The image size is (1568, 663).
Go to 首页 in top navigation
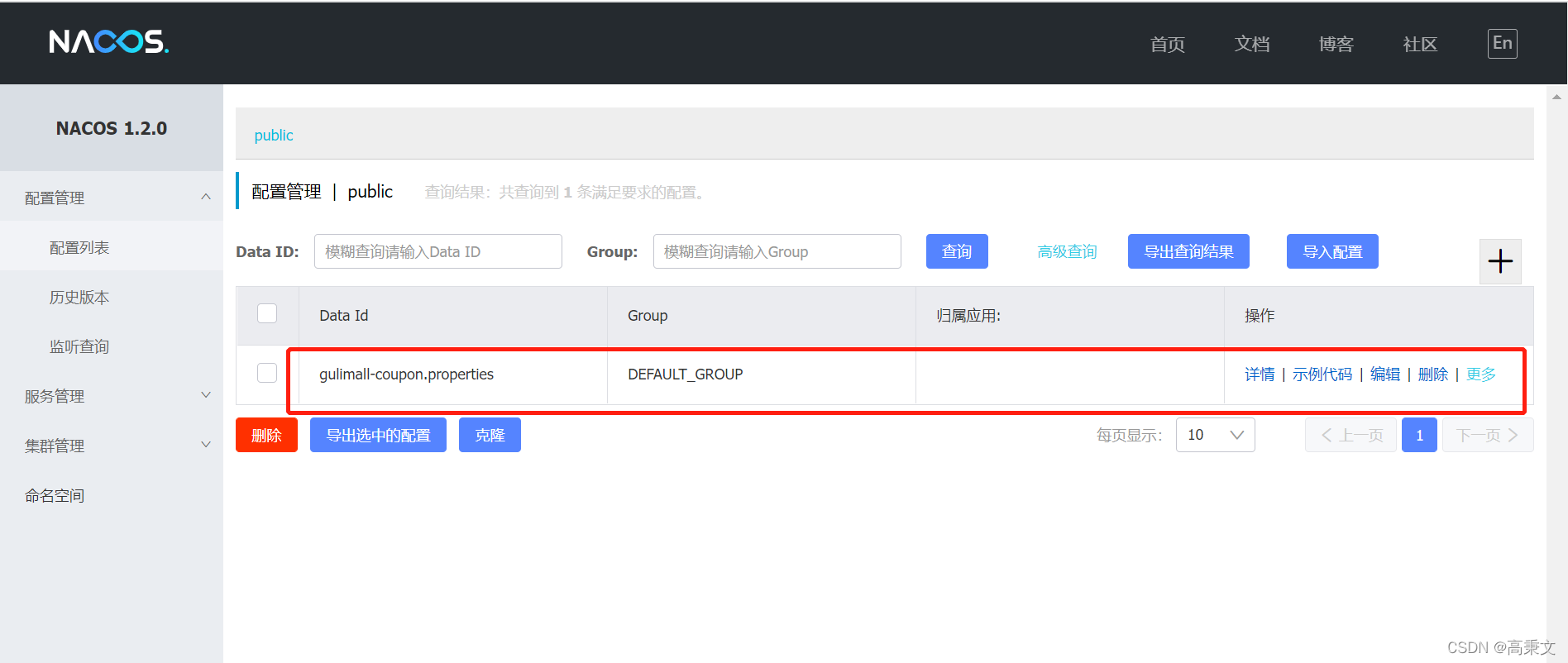1168,44
